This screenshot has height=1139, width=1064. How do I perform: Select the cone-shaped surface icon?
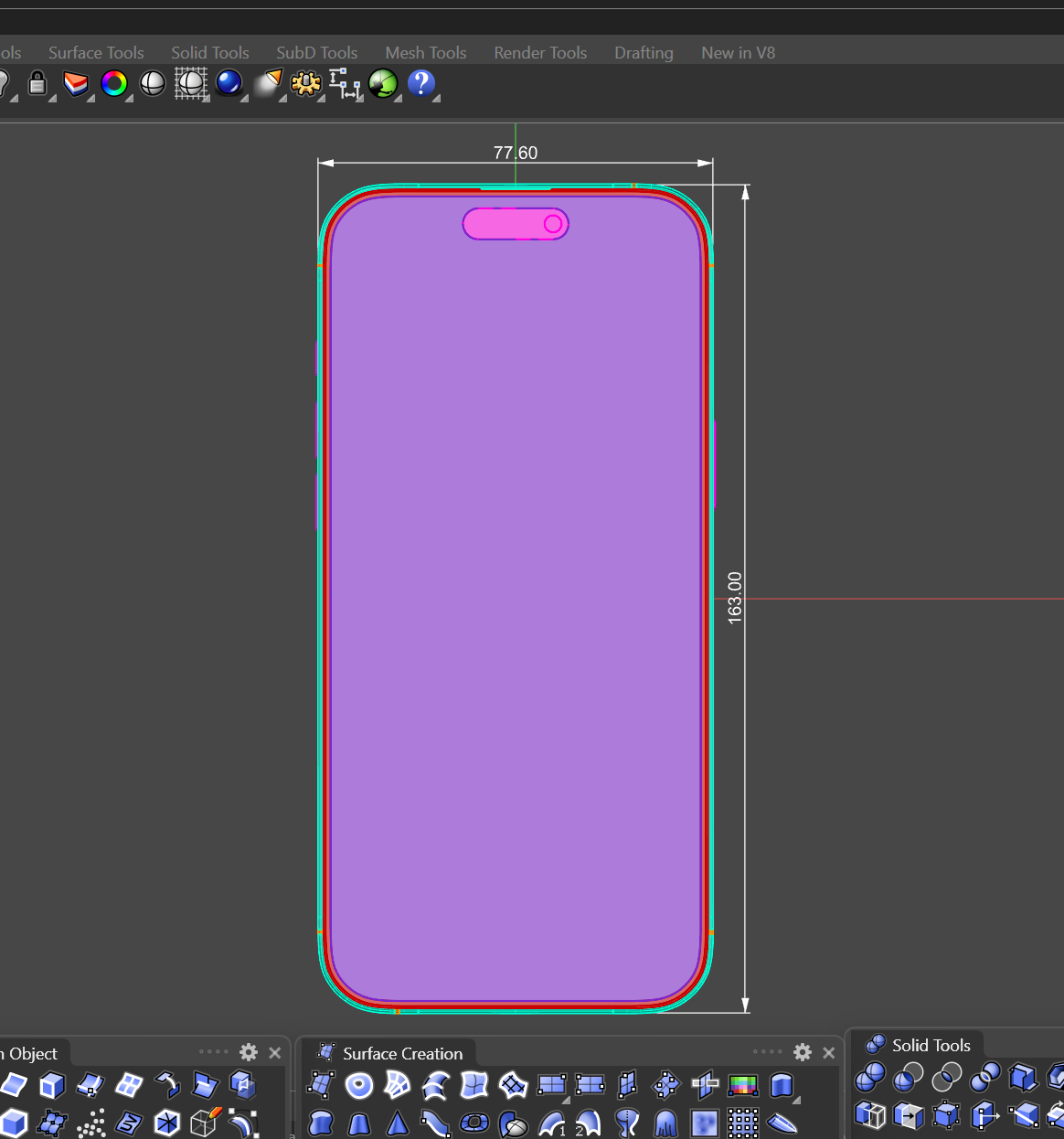point(397,1123)
